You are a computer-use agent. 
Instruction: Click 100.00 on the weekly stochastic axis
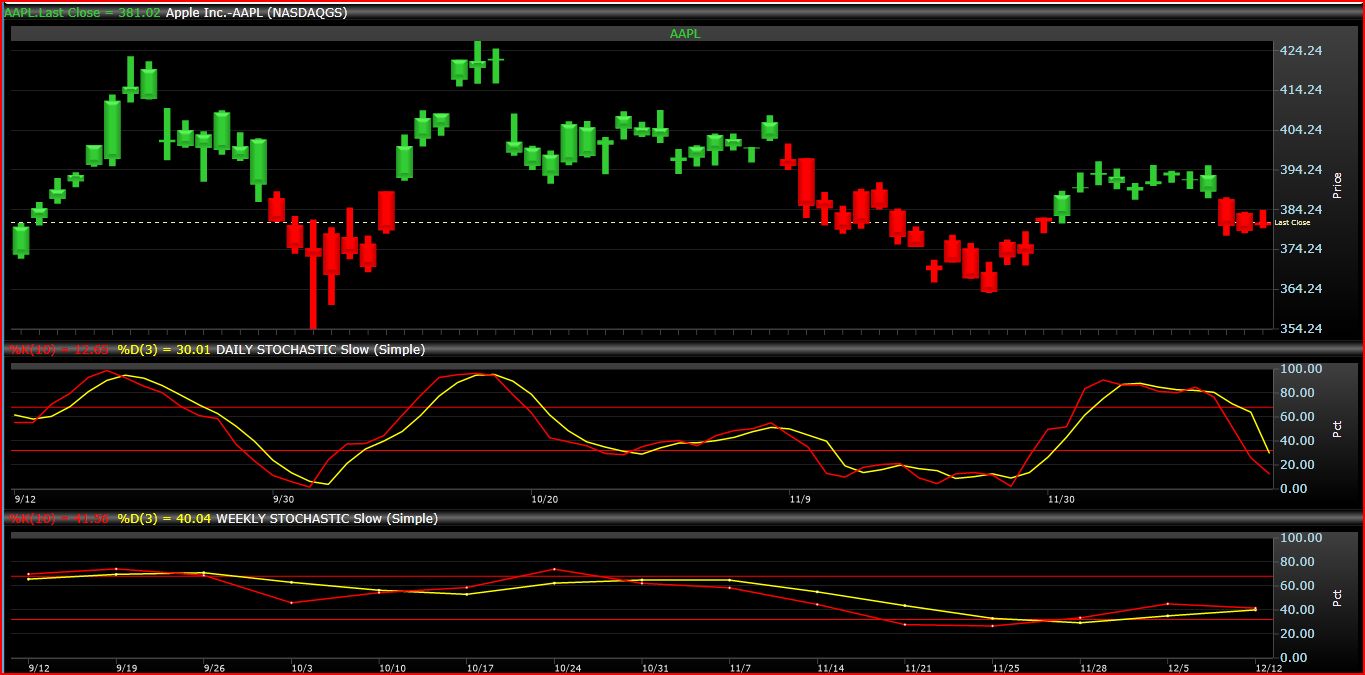(1301, 538)
